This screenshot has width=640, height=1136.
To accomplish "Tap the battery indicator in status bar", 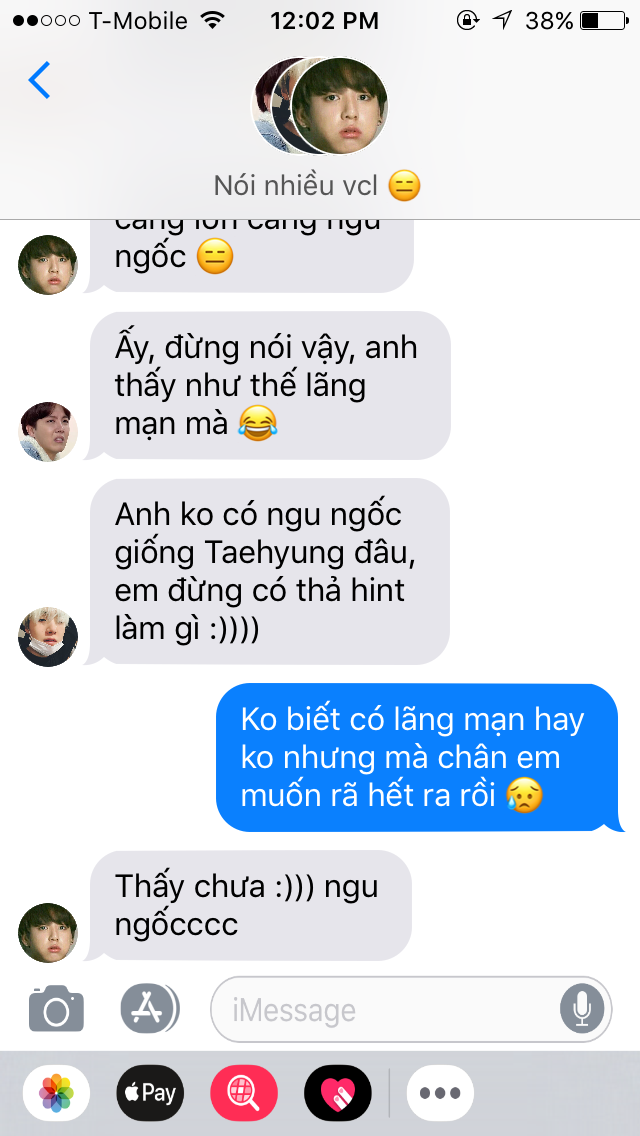I will tap(604, 21).
